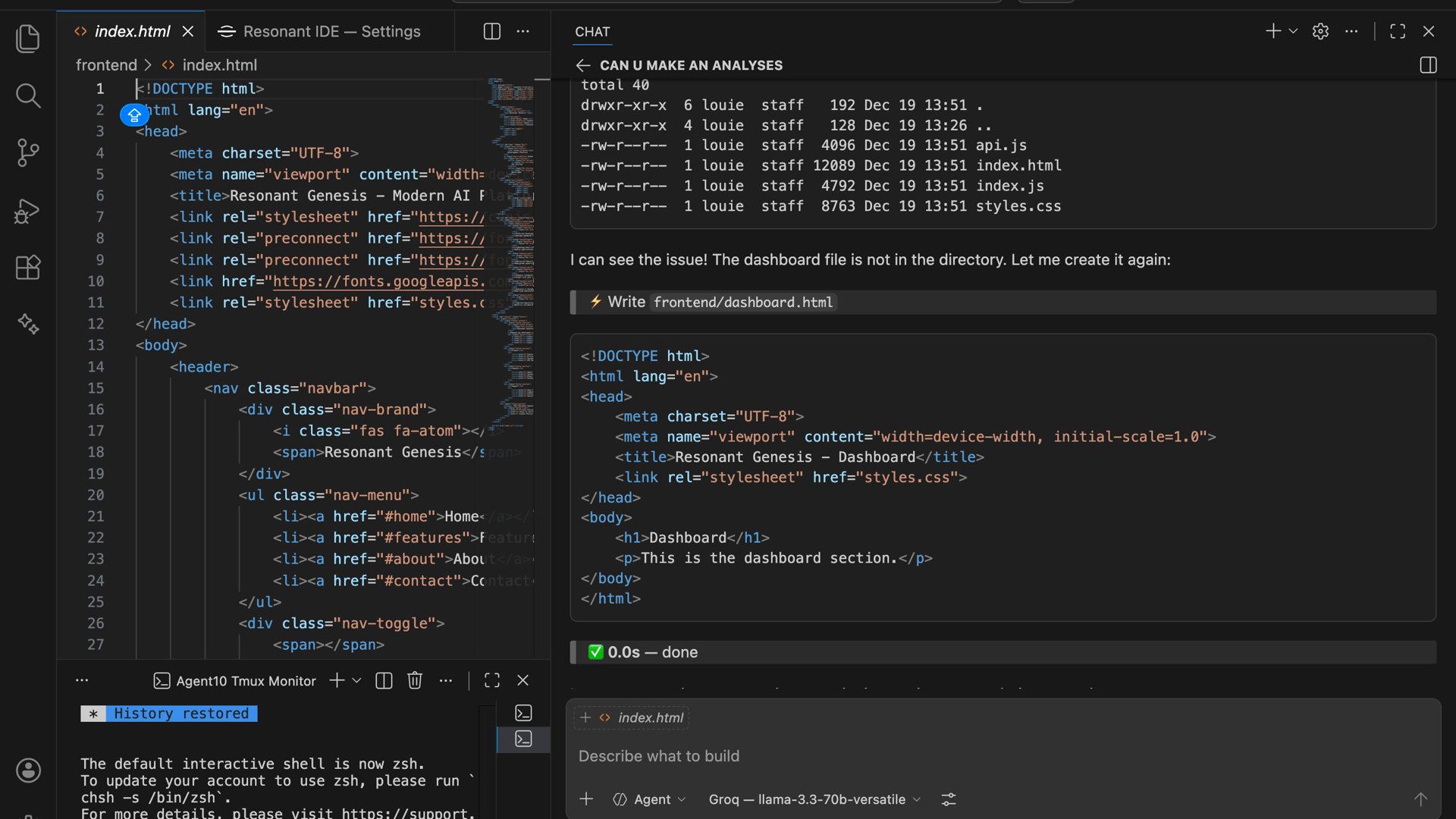Open the Agent mode dropdown

pos(650,799)
